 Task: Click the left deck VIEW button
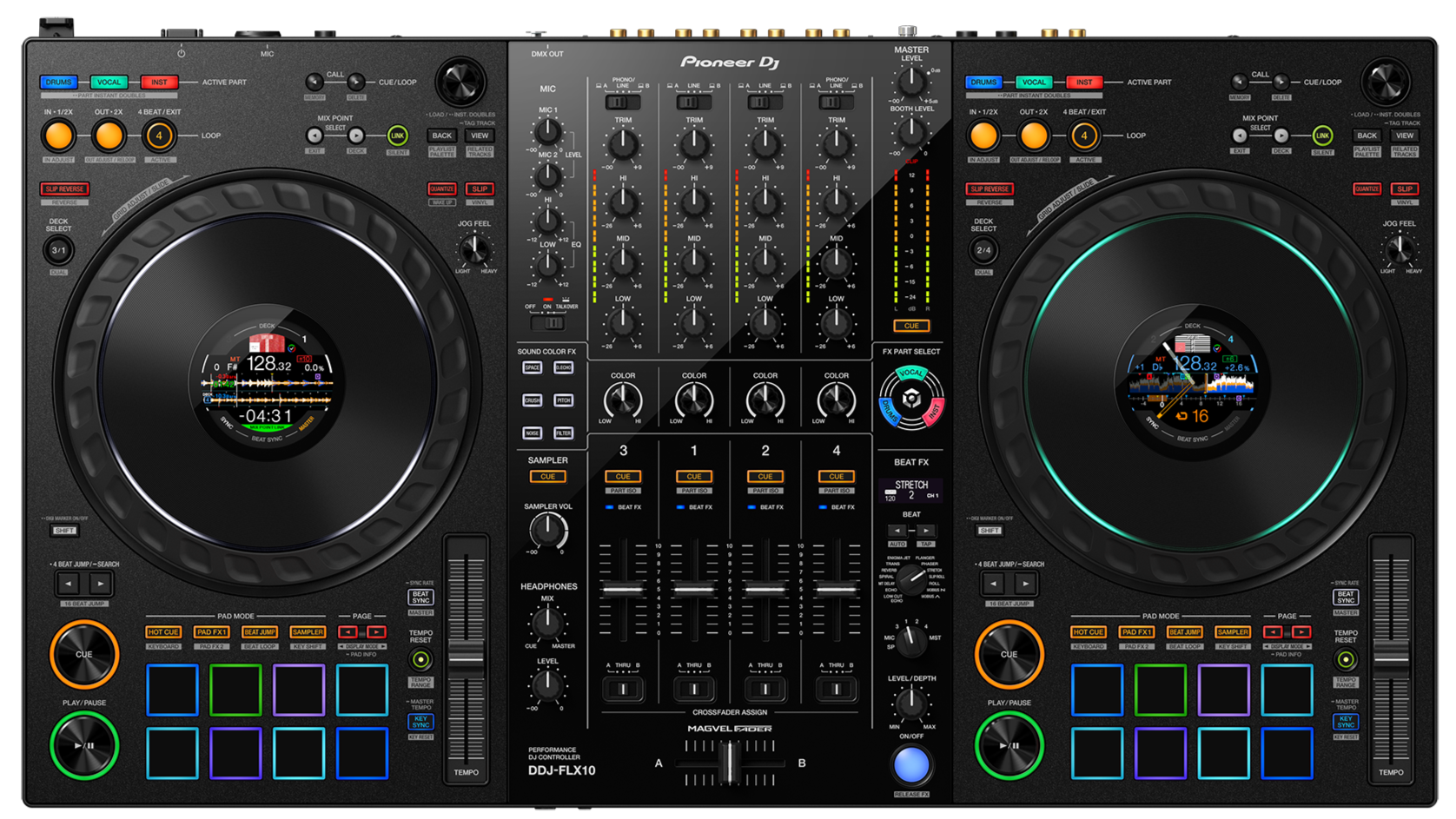(480, 135)
